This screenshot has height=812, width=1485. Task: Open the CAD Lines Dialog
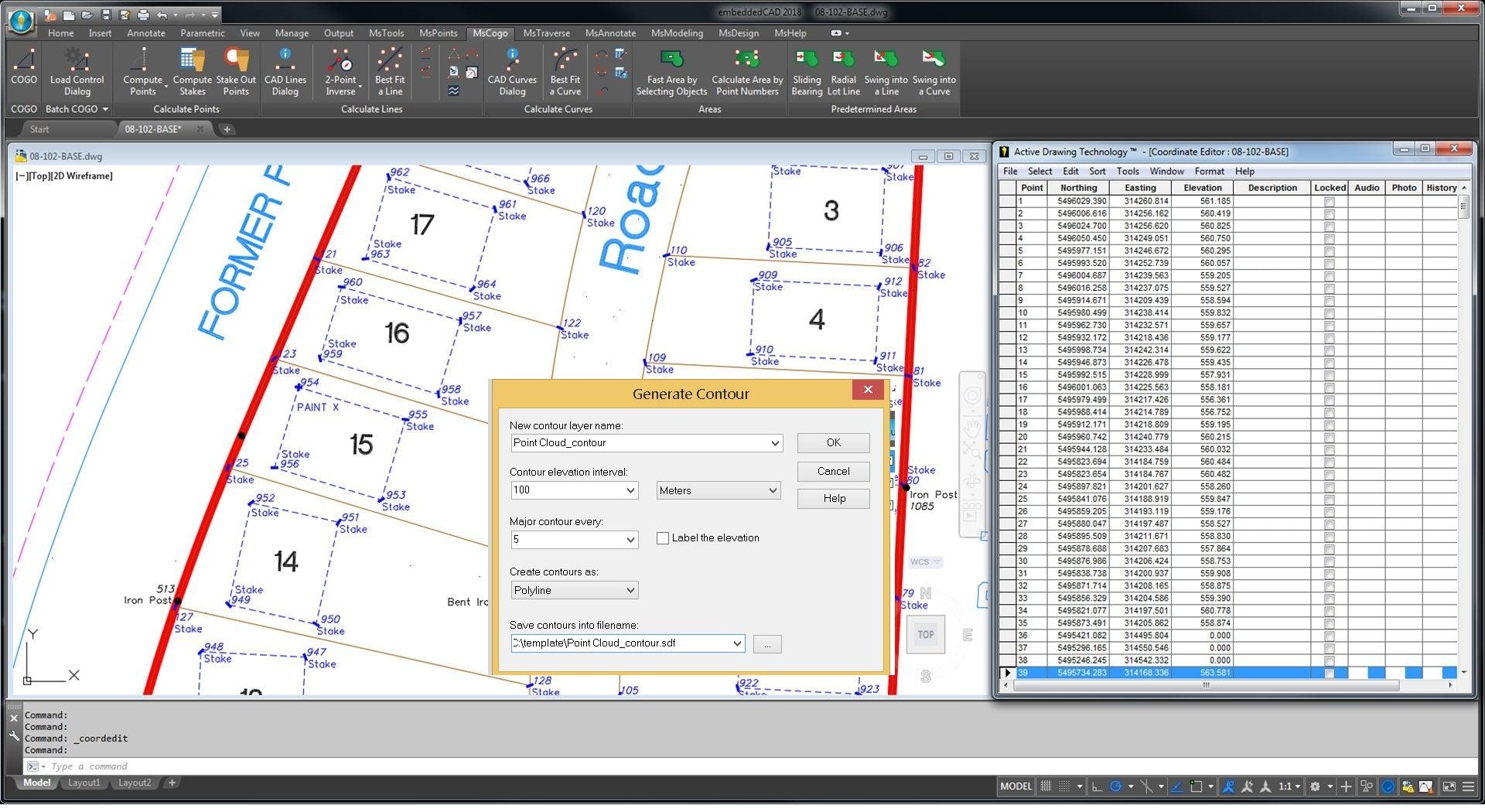pos(285,71)
